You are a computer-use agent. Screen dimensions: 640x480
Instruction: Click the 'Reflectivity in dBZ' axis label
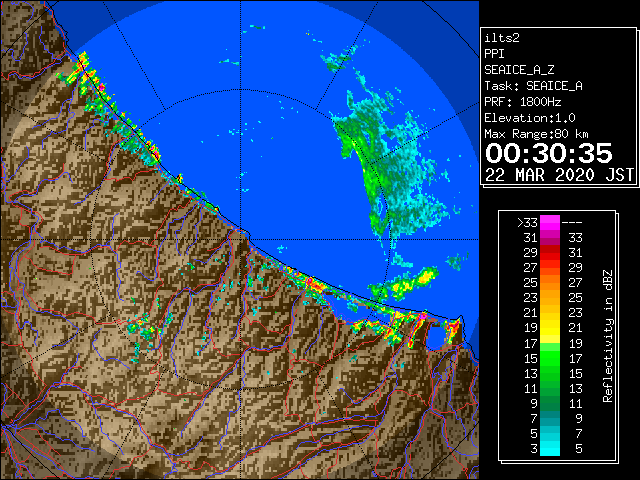(x=607, y=336)
